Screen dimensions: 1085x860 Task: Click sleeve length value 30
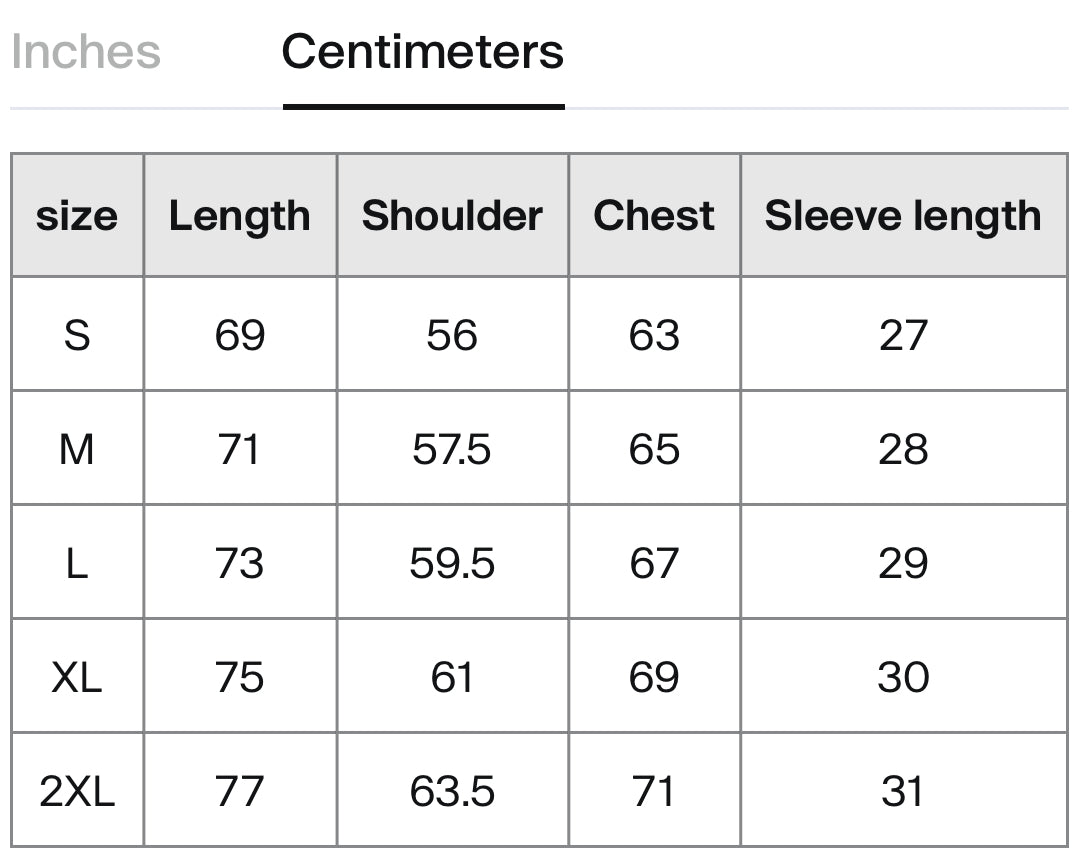point(903,677)
